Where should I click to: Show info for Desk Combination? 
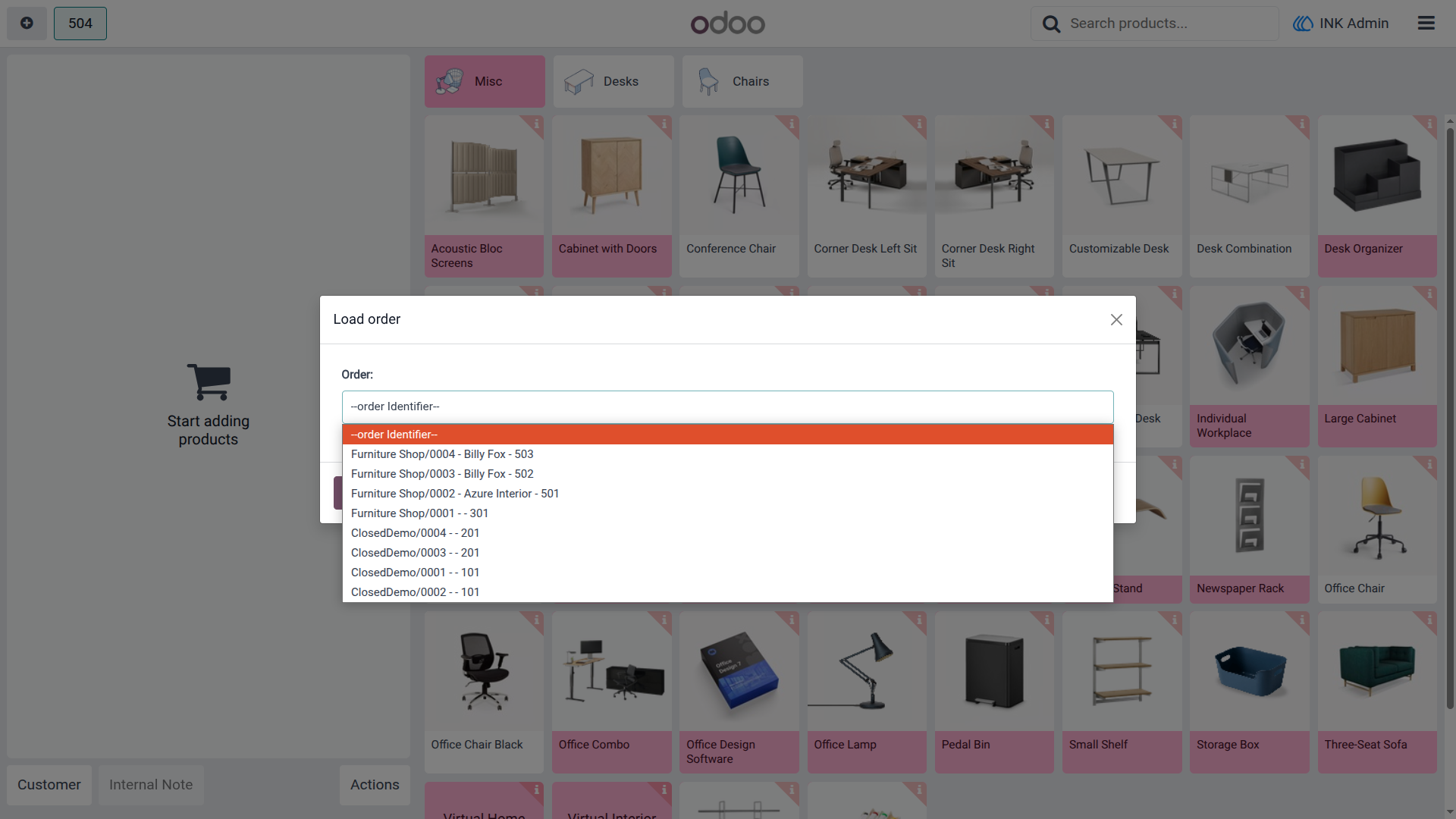(x=1301, y=124)
